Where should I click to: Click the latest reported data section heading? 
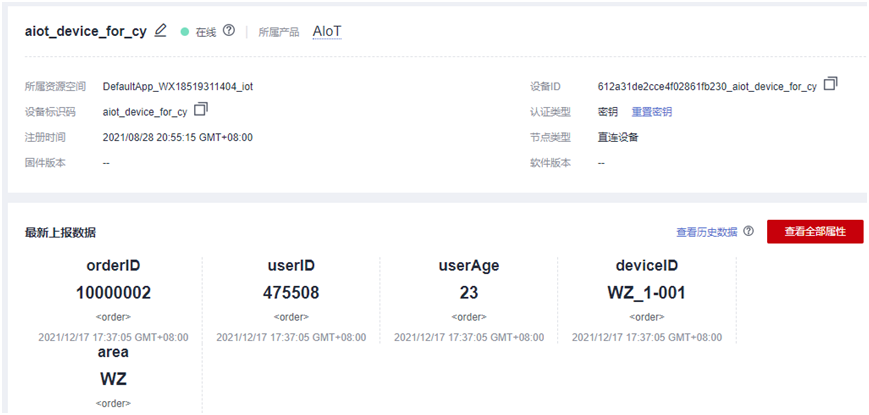coord(60,233)
